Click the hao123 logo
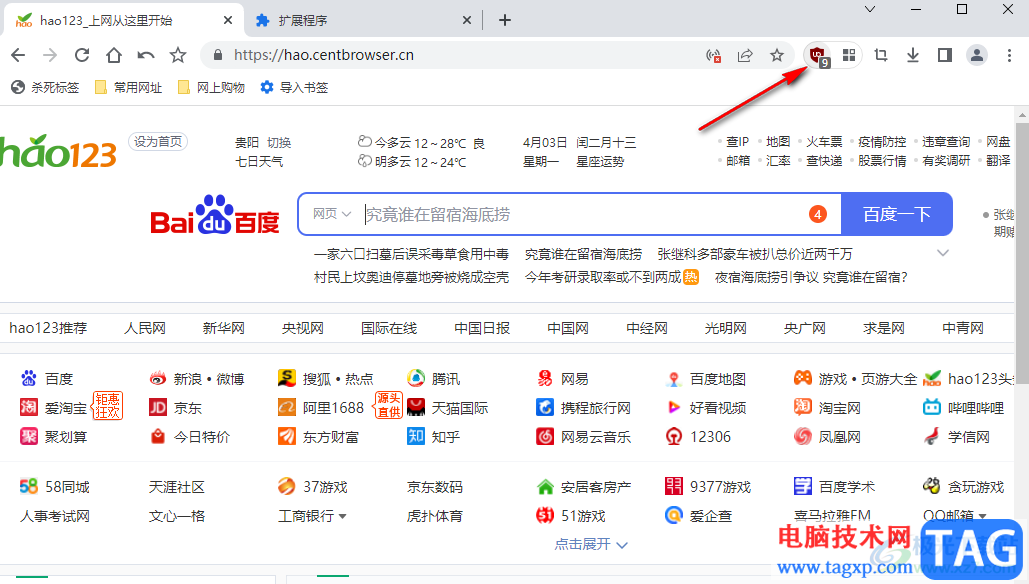Image resolution: width=1029 pixels, height=584 pixels. (58, 152)
